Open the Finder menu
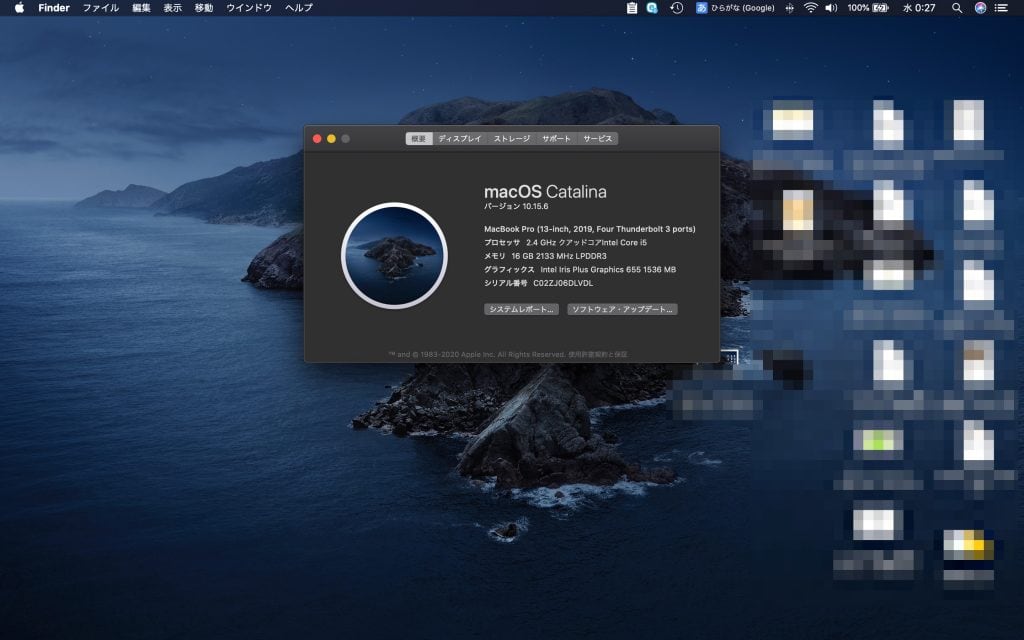The height and width of the screenshot is (640, 1024). [54, 8]
